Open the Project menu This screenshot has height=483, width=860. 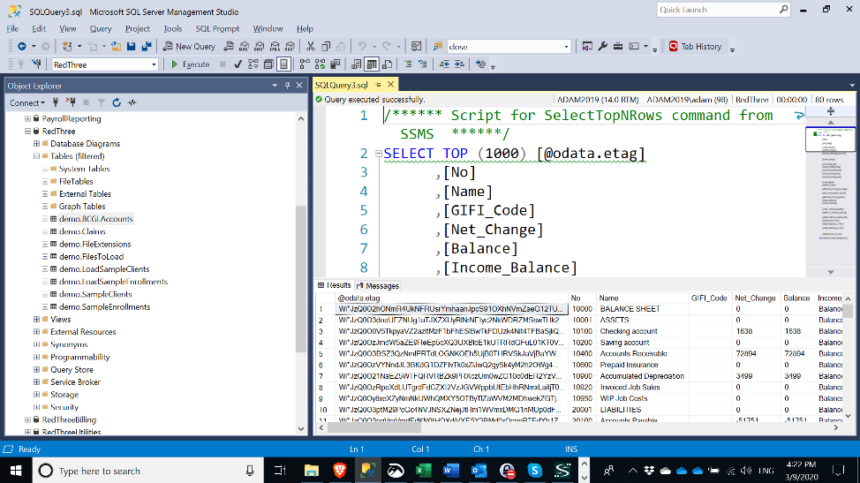coord(137,29)
